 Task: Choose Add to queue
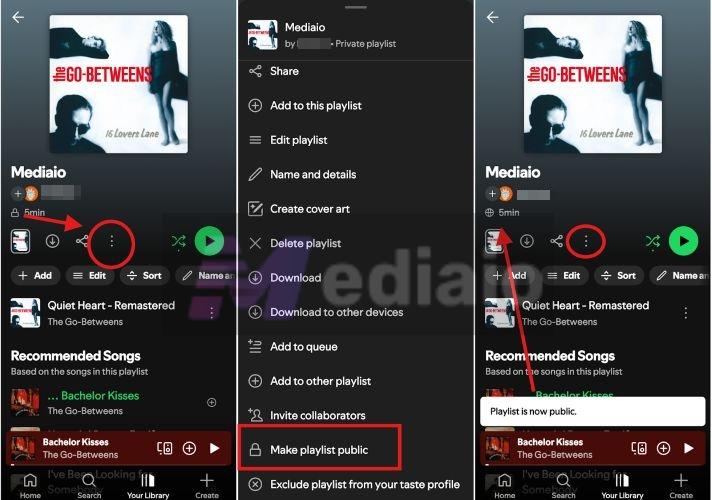[356, 347]
